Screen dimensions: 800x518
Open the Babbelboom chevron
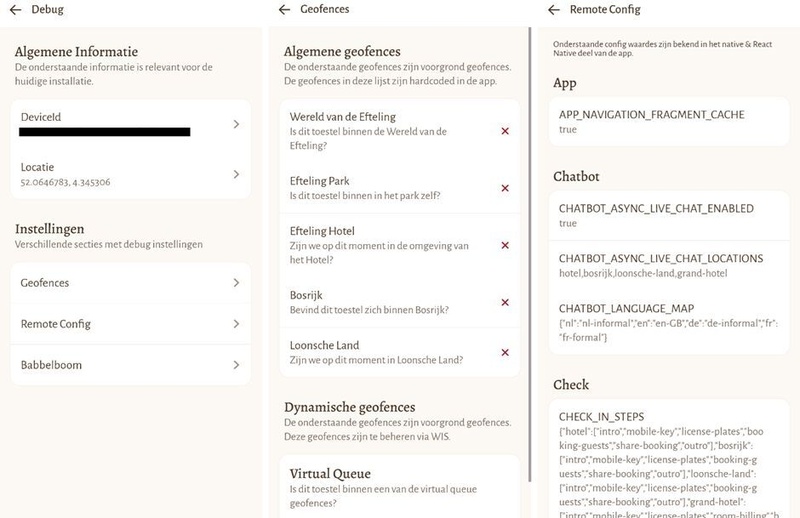pyautogui.click(x=236, y=365)
